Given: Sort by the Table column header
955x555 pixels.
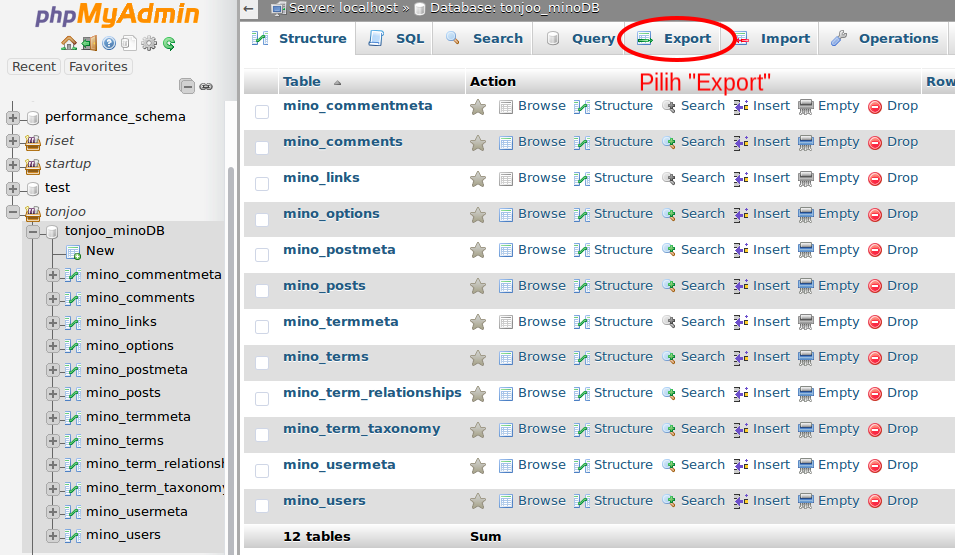Looking at the screenshot, I should coord(301,82).
